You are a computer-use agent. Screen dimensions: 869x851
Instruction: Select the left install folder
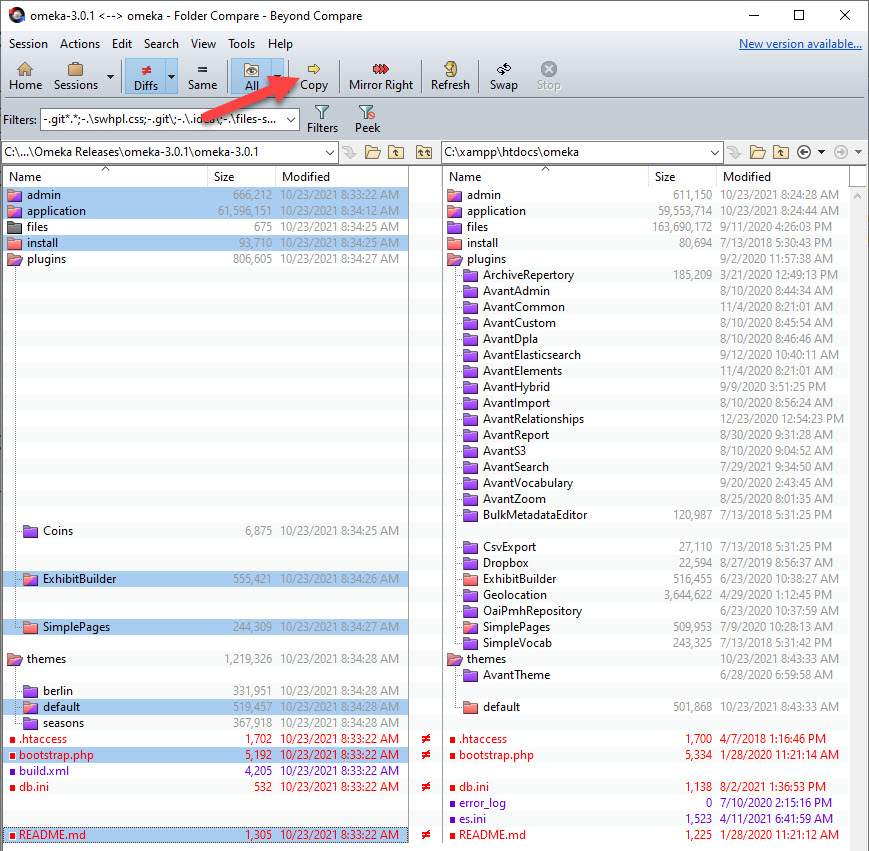(206, 243)
